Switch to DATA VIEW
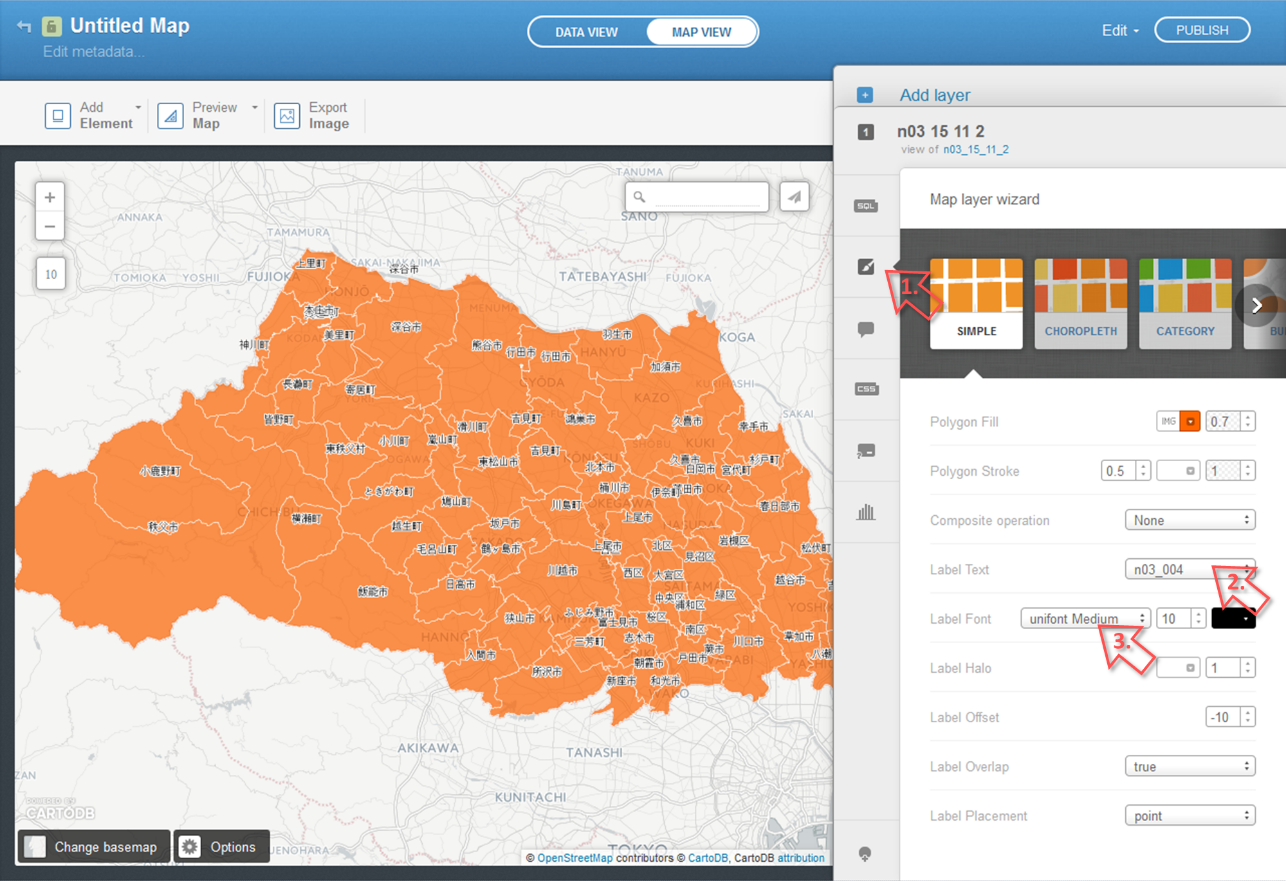Image resolution: width=1286 pixels, height=881 pixels. pyautogui.click(x=587, y=32)
